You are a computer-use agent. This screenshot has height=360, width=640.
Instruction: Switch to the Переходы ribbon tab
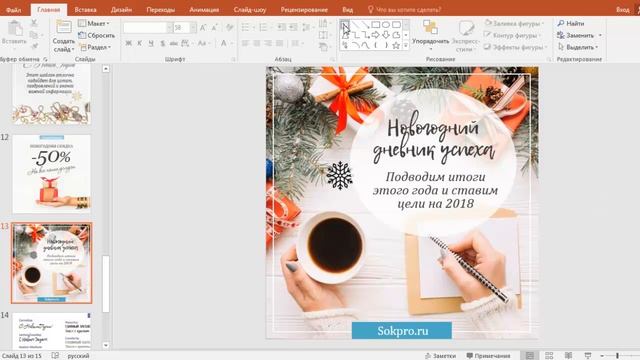(x=161, y=9)
